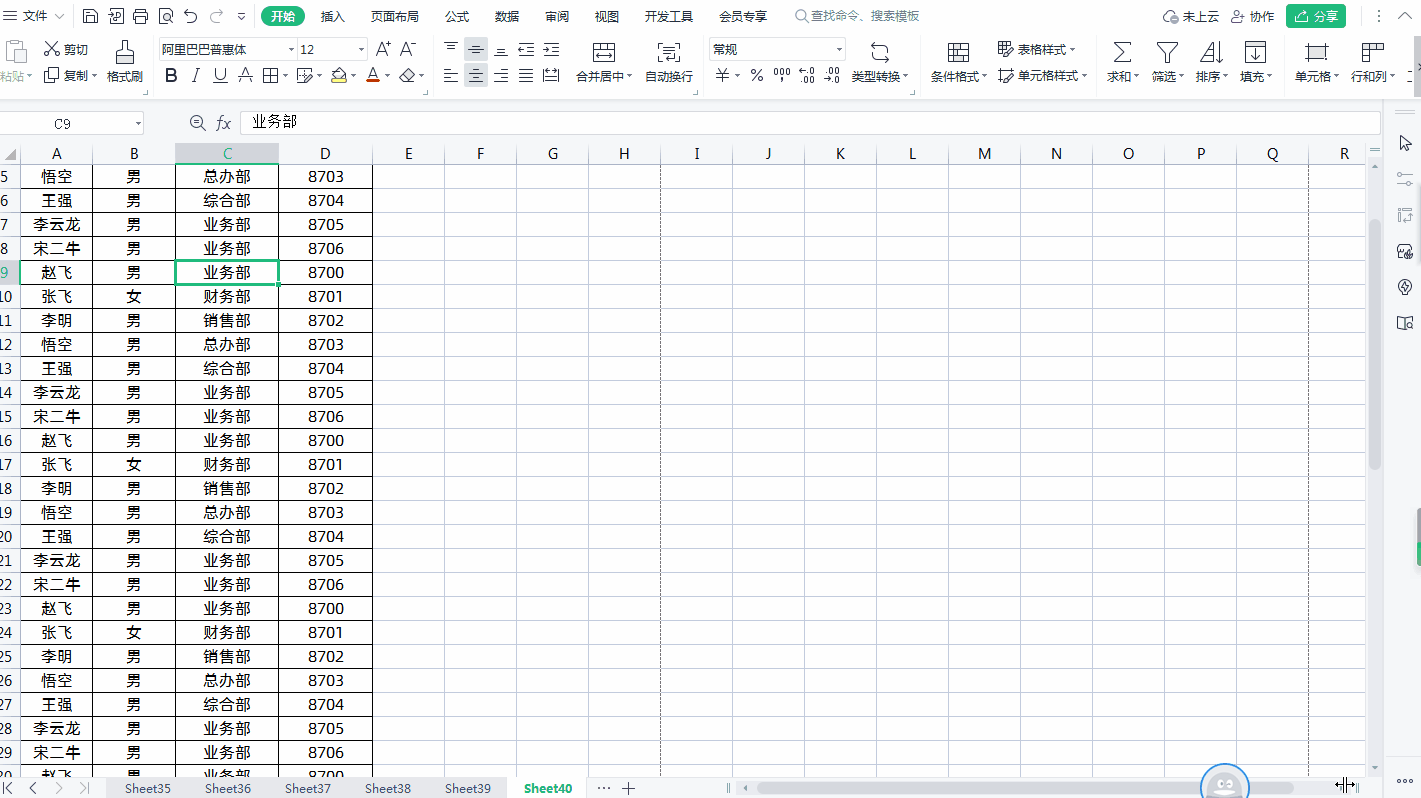1421x798 pixels.
Task: Open the Name Box dropdown arrow
Action: (138, 123)
